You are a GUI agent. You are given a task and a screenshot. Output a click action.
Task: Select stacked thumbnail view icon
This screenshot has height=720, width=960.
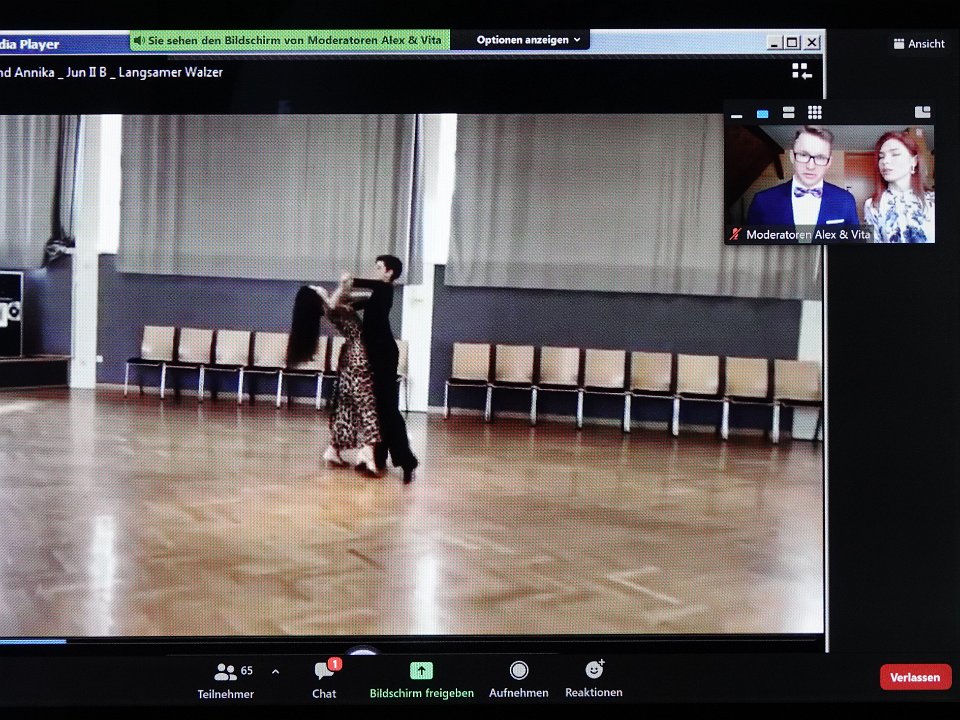pyautogui.click(x=789, y=113)
